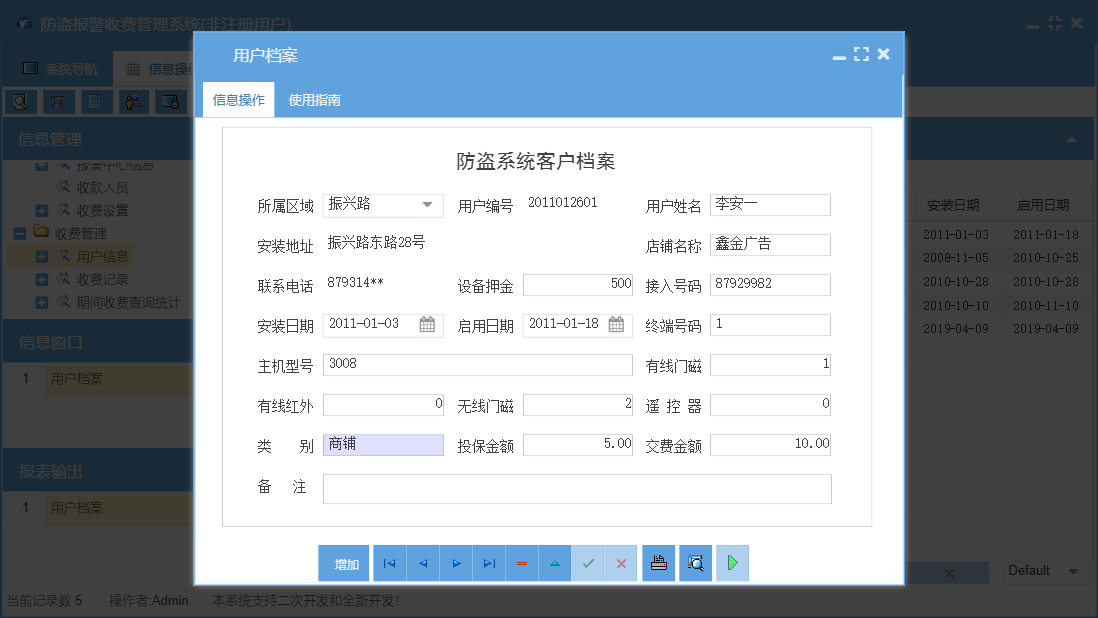Screen dimensions: 1098x618
Task: Click the 增加 add button
Action: 344,563
